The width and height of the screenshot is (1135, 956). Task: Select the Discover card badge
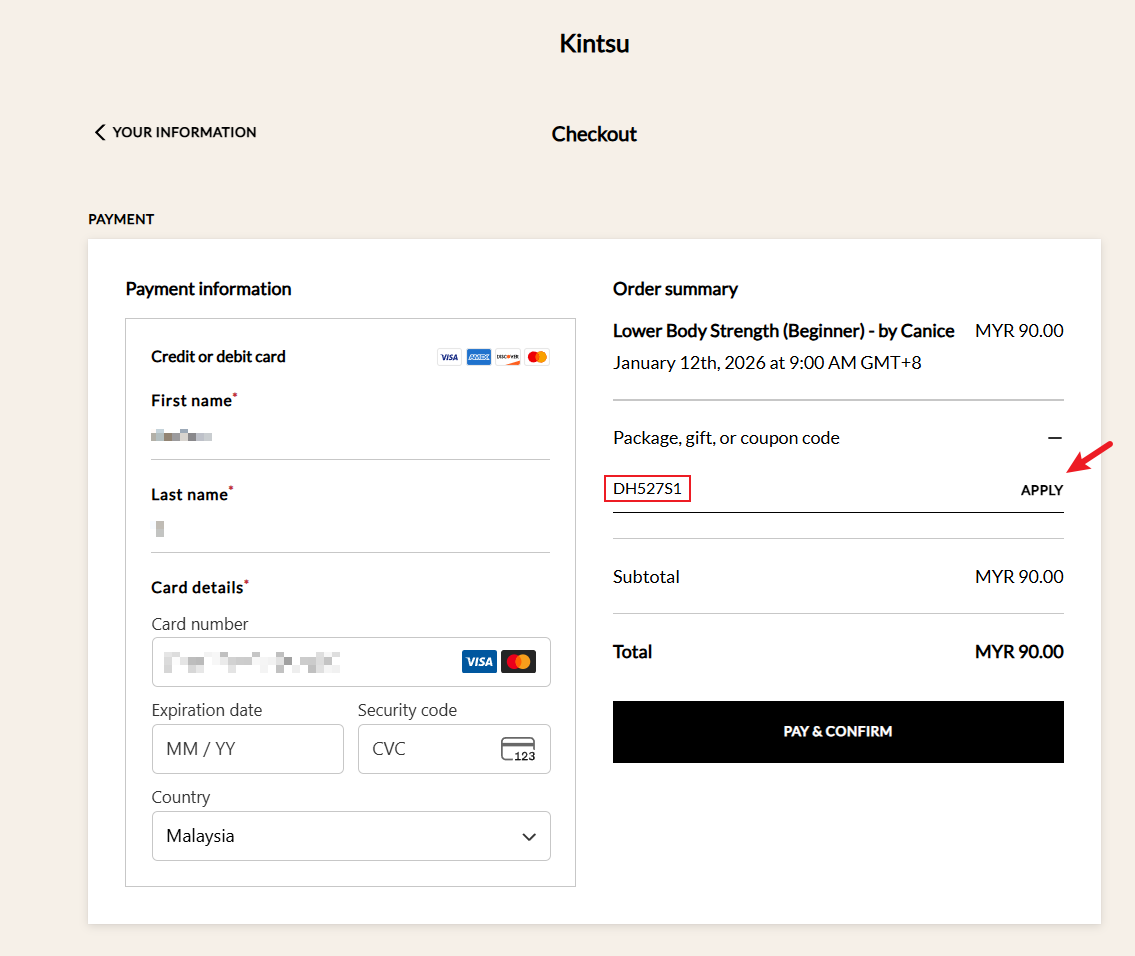pos(507,357)
